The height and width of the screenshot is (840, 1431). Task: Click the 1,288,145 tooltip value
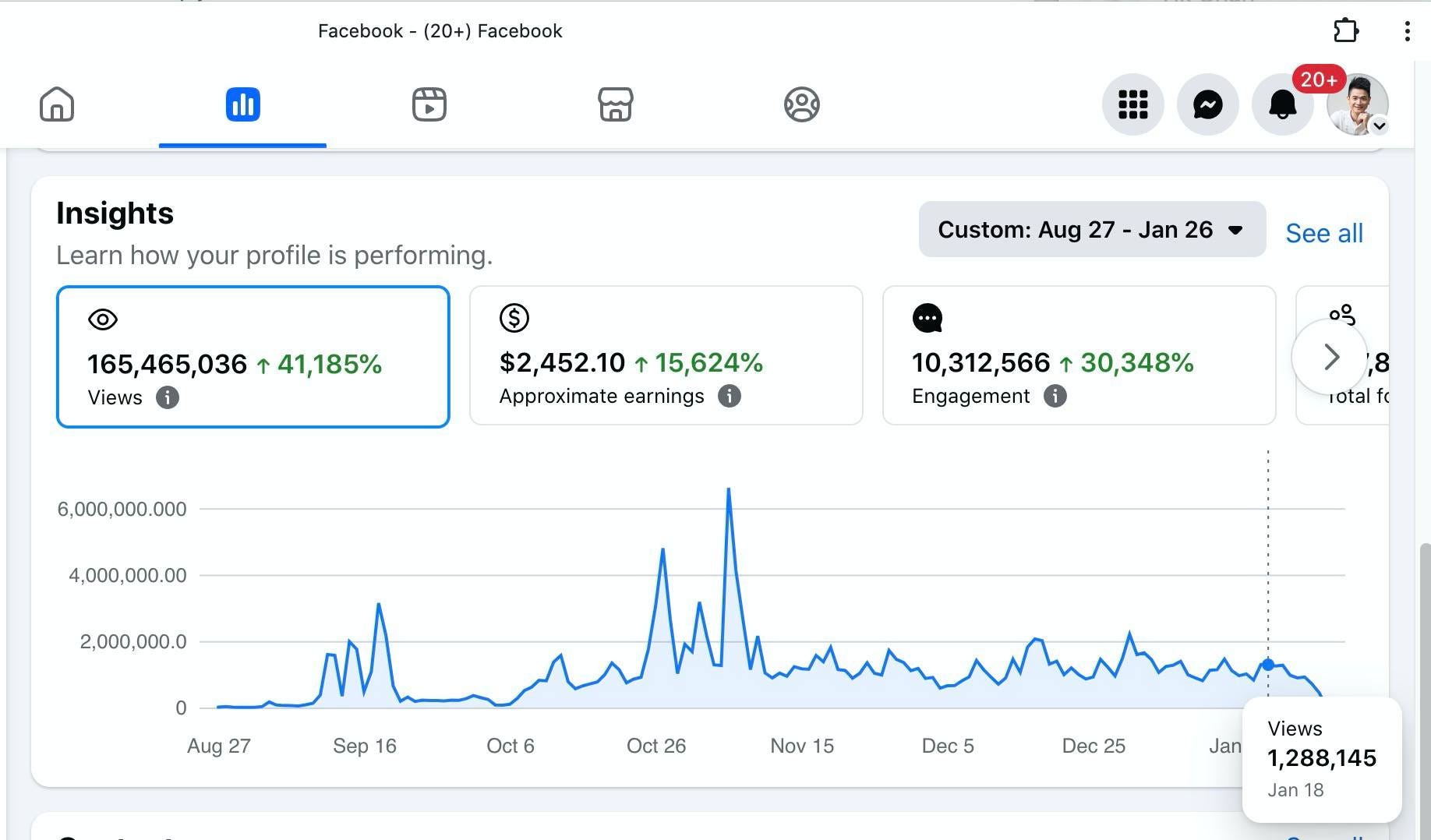[x=1322, y=757]
